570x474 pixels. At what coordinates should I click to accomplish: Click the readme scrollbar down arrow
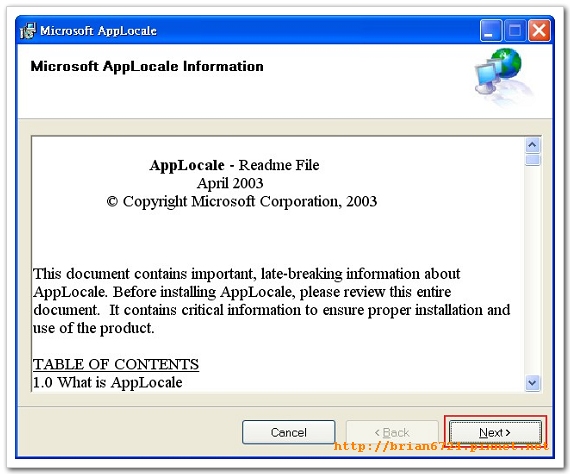tap(533, 383)
